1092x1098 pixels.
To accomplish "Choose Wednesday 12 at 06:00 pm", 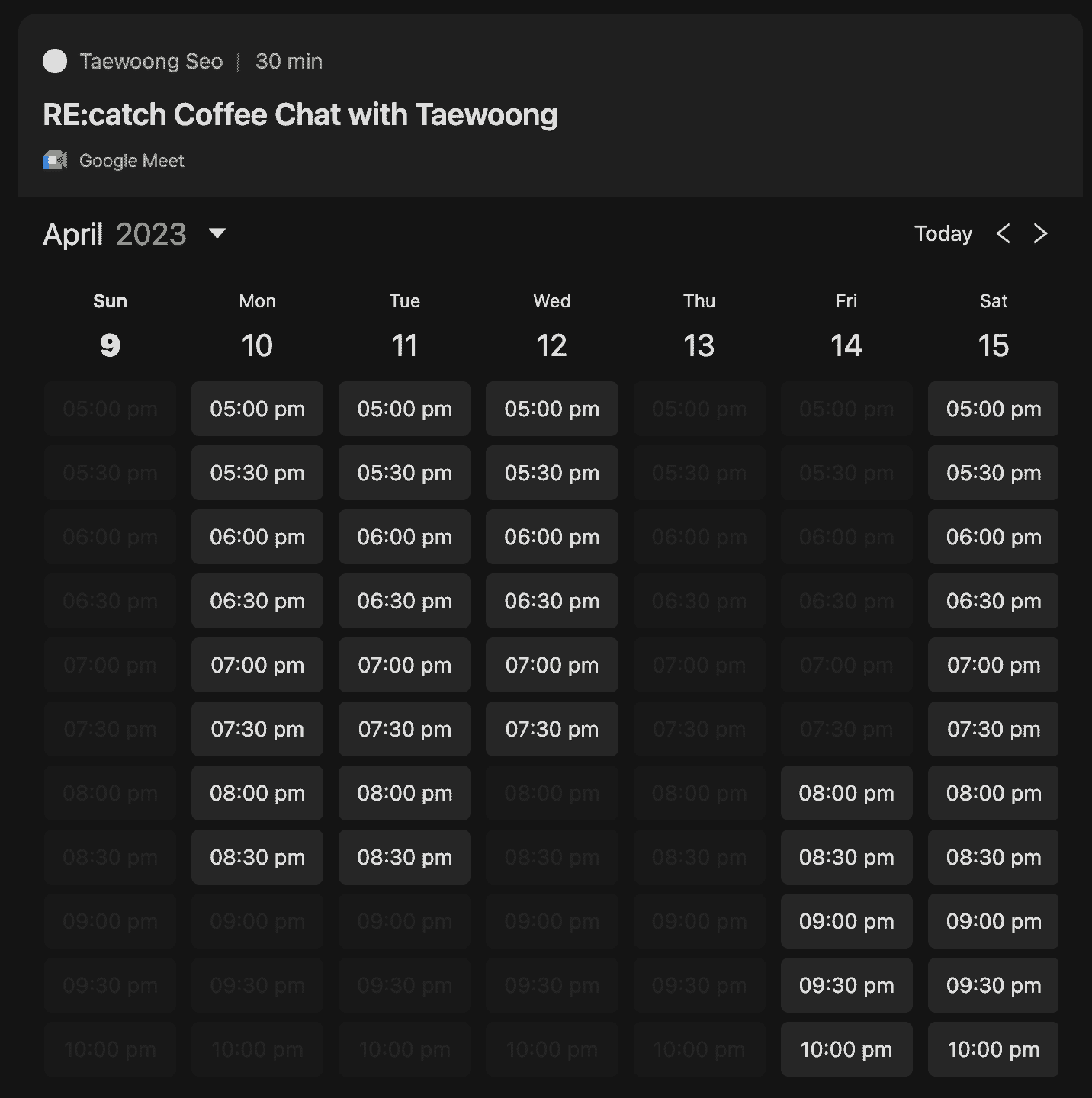I will point(551,538).
